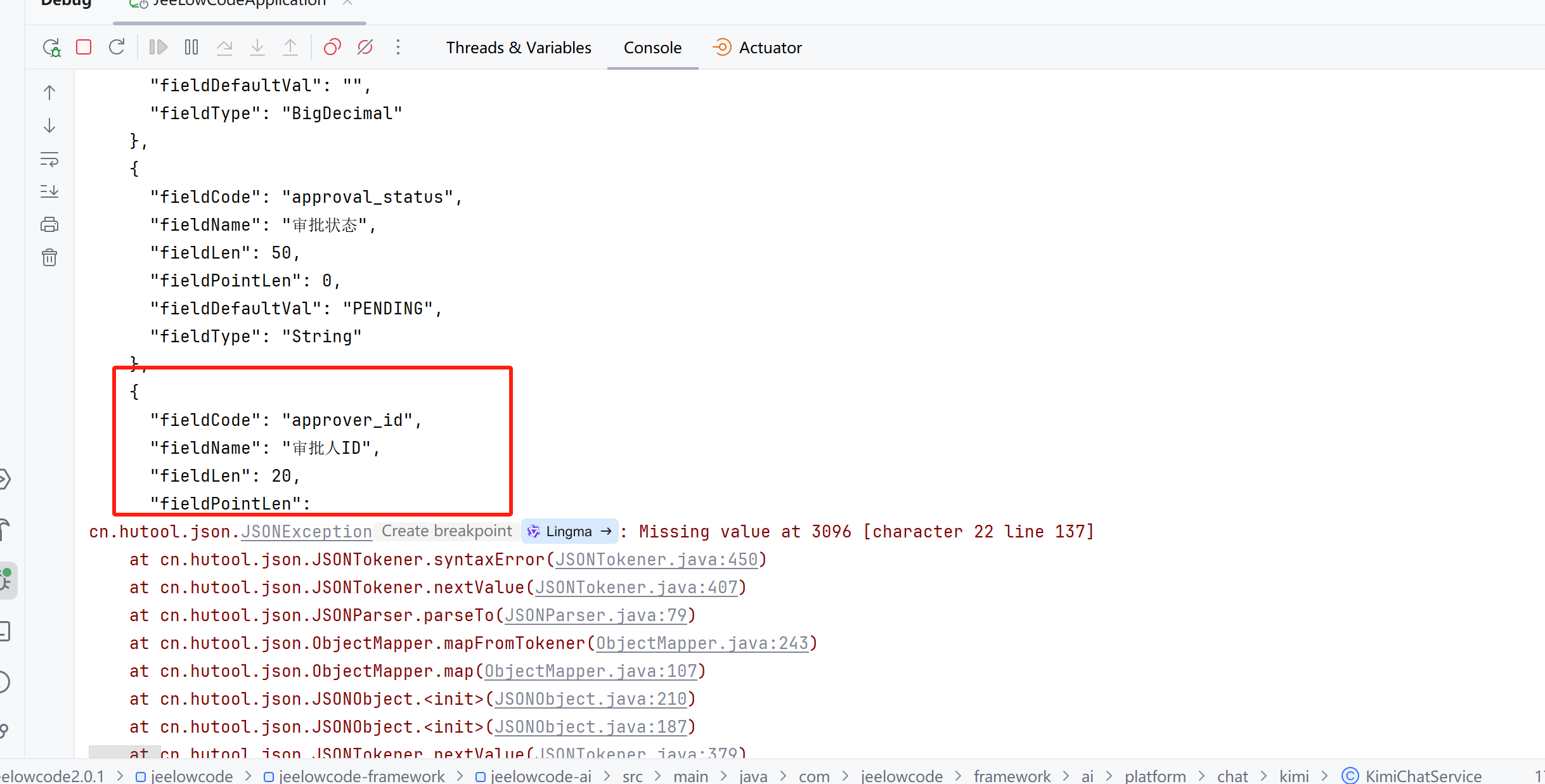Viewport: 1545px width, 784px height.
Task: Switch to Threads & Variables tab
Action: (x=519, y=48)
